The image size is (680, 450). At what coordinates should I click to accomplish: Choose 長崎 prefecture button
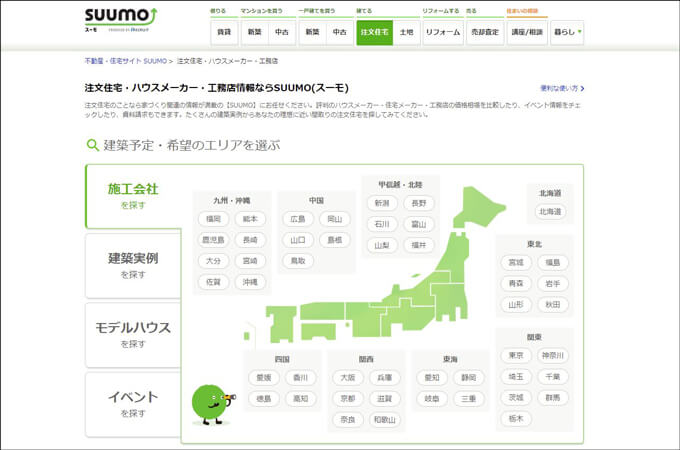tap(250, 240)
